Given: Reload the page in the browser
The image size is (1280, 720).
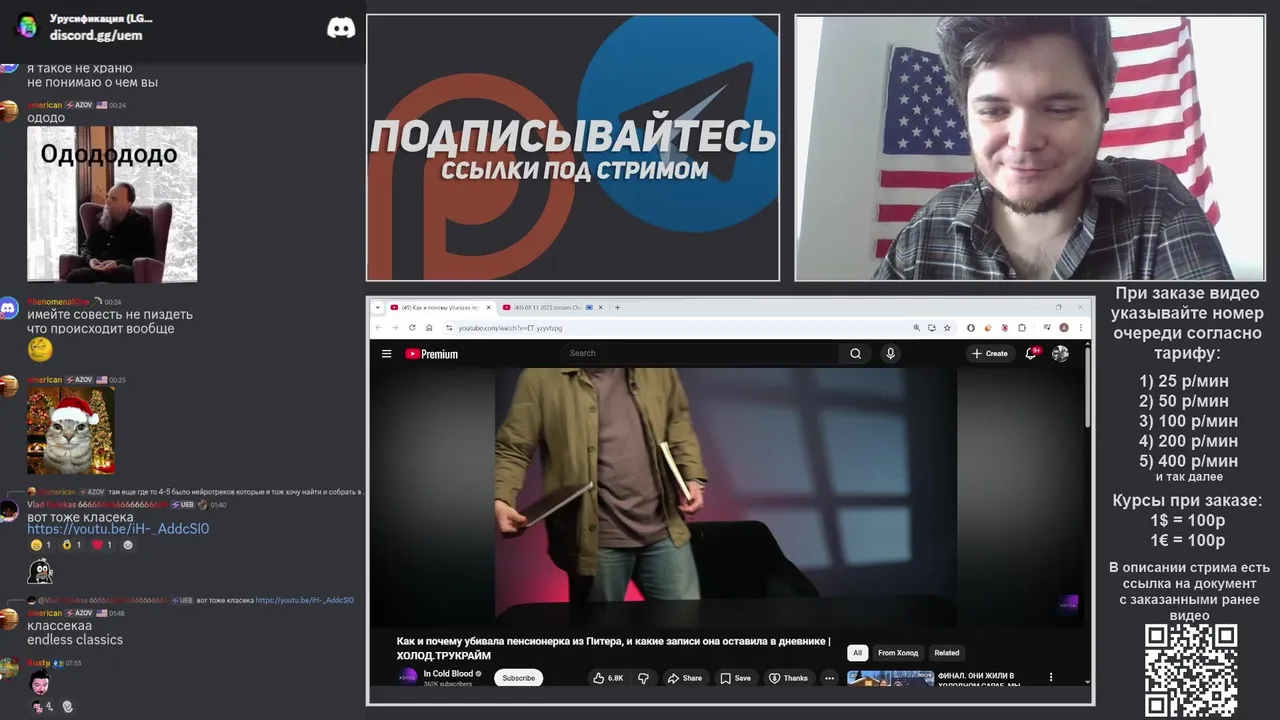Looking at the screenshot, I should point(412,328).
